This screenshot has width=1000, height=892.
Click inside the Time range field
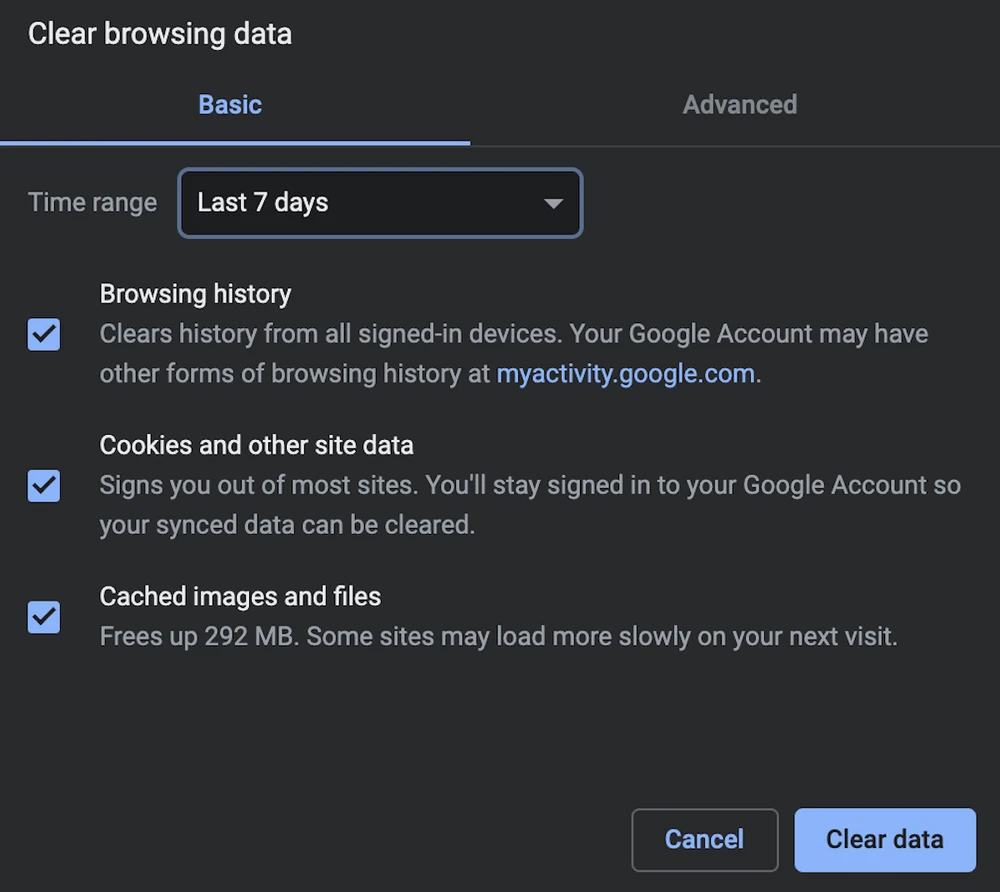pyautogui.click(x=380, y=203)
